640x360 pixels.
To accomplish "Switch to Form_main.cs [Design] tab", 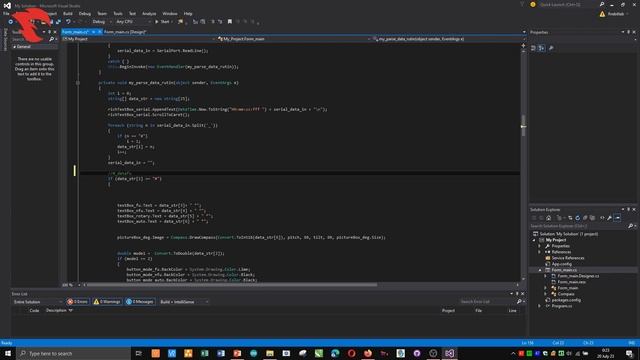I will click(124, 32).
